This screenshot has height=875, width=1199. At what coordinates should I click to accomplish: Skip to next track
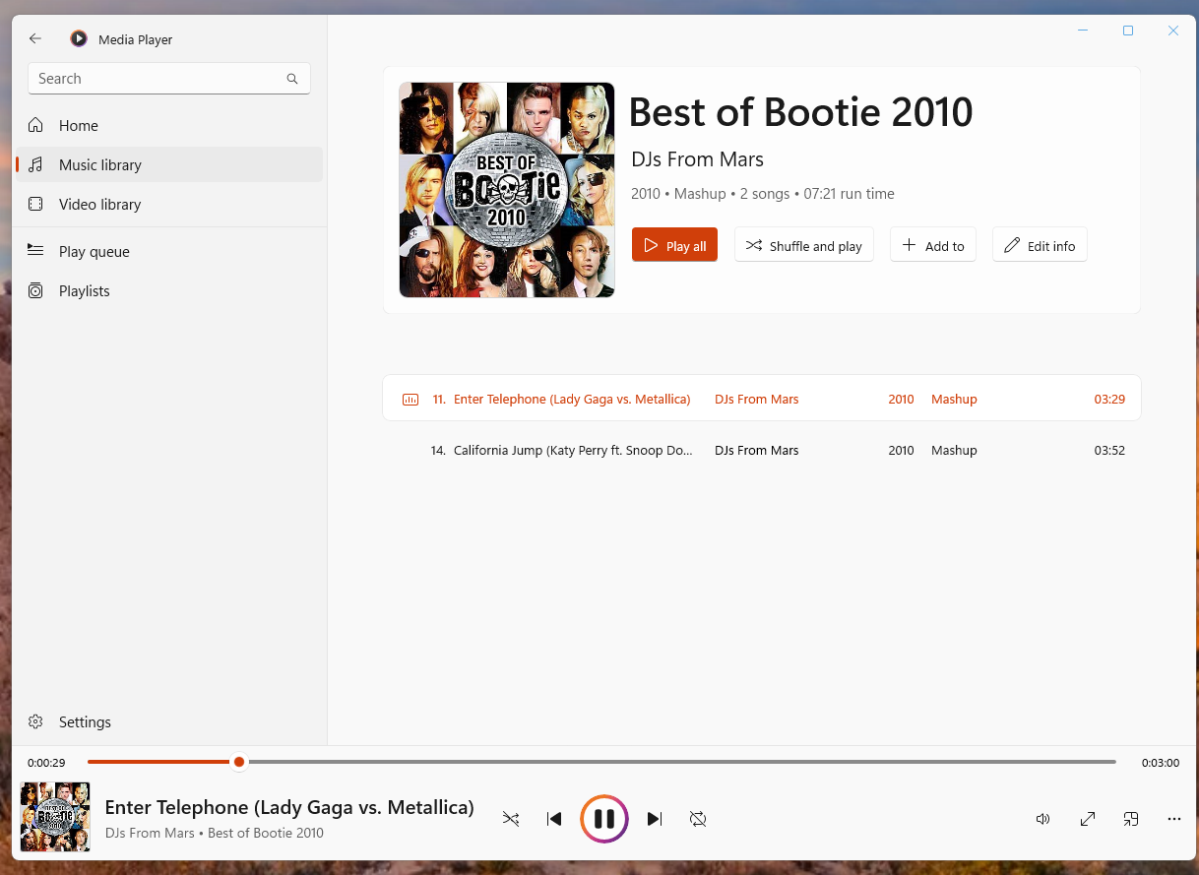[x=655, y=818]
